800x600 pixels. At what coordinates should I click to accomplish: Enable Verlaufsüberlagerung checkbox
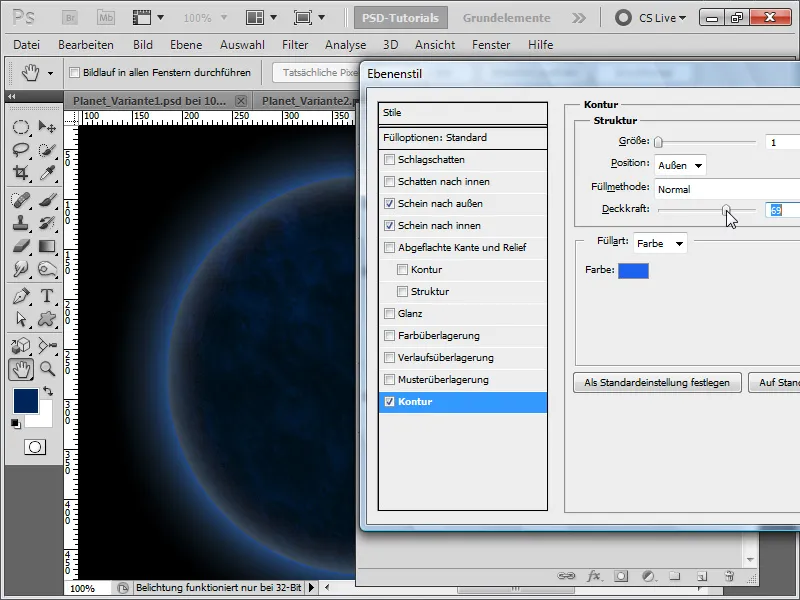tap(389, 358)
